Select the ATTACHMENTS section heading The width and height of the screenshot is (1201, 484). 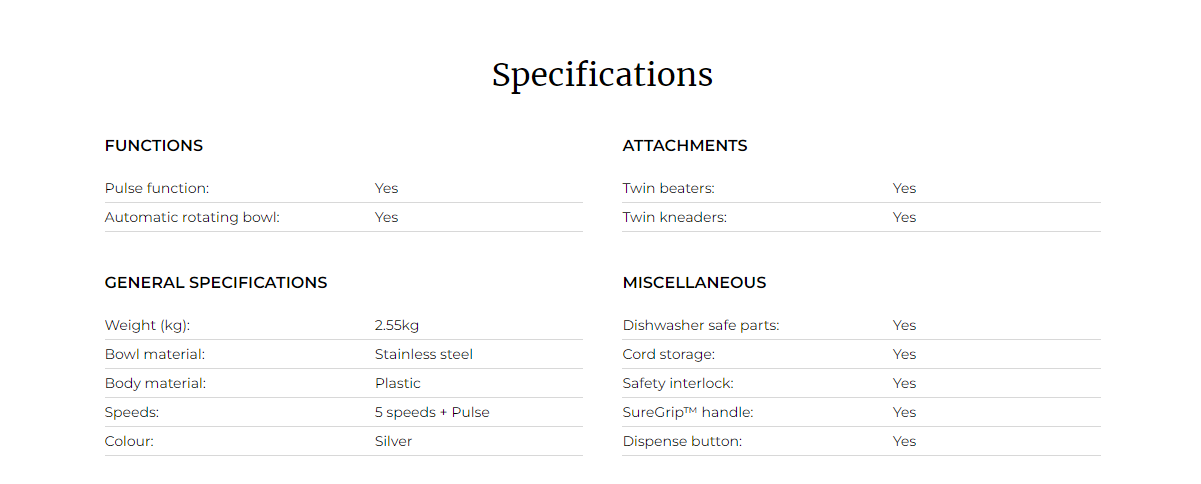point(685,146)
